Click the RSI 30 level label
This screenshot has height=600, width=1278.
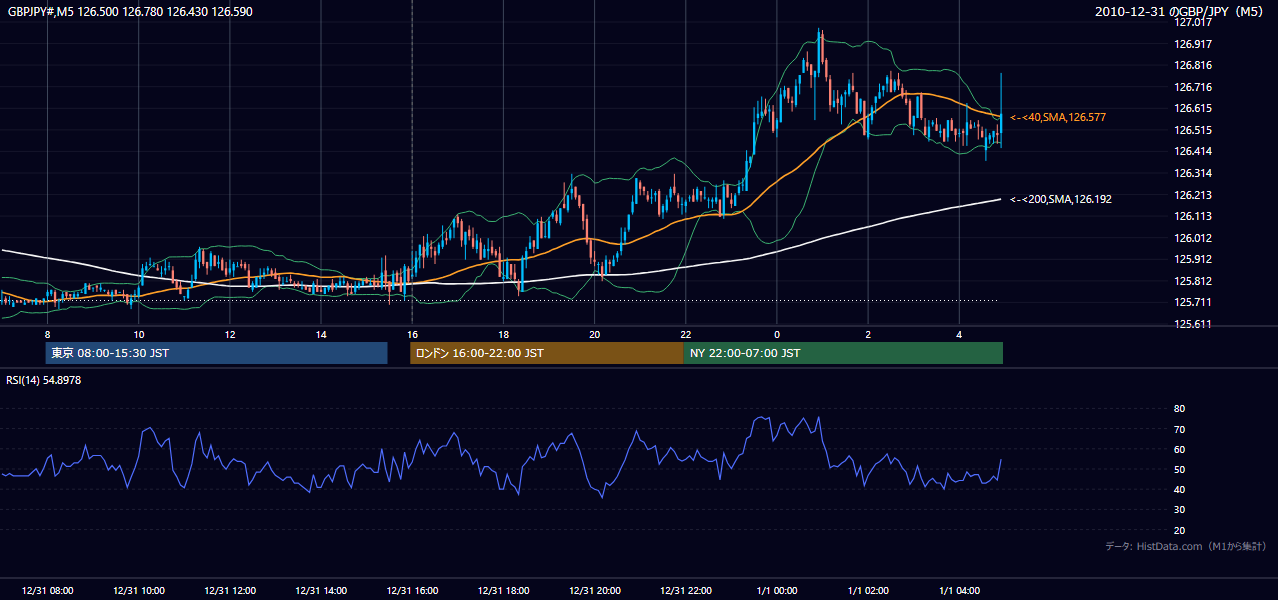(x=1179, y=510)
